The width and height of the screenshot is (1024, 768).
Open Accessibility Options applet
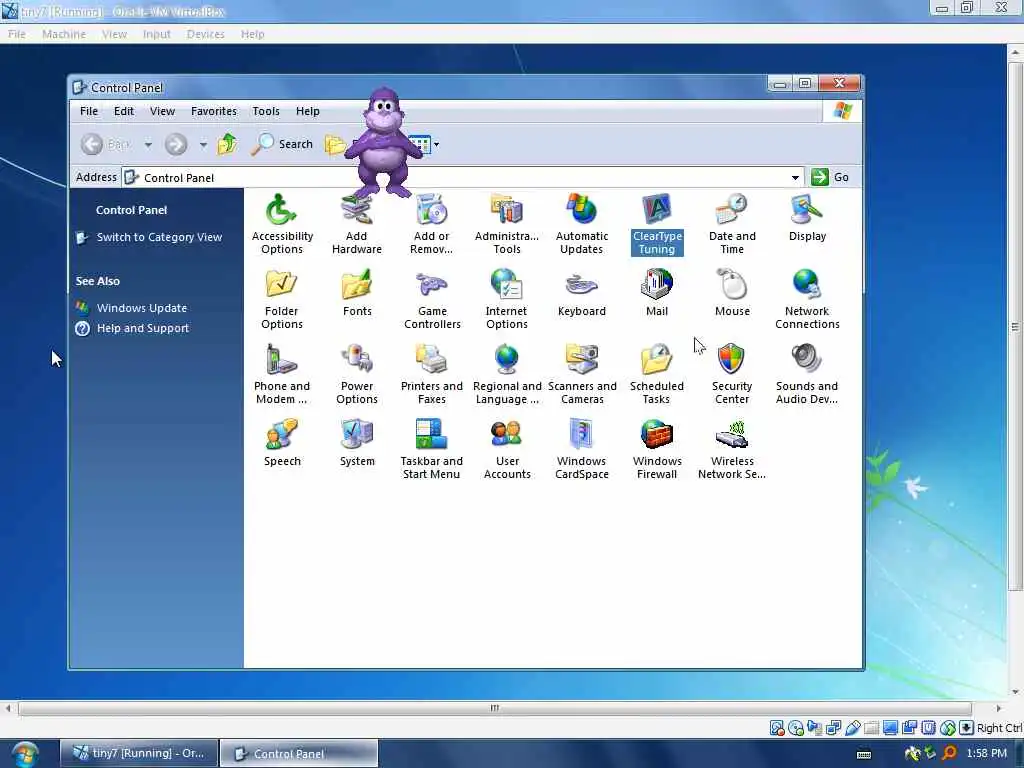tap(281, 223)
